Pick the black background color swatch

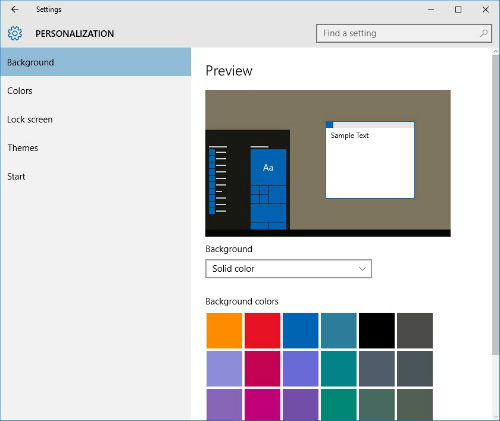click(x=377, y=331)
